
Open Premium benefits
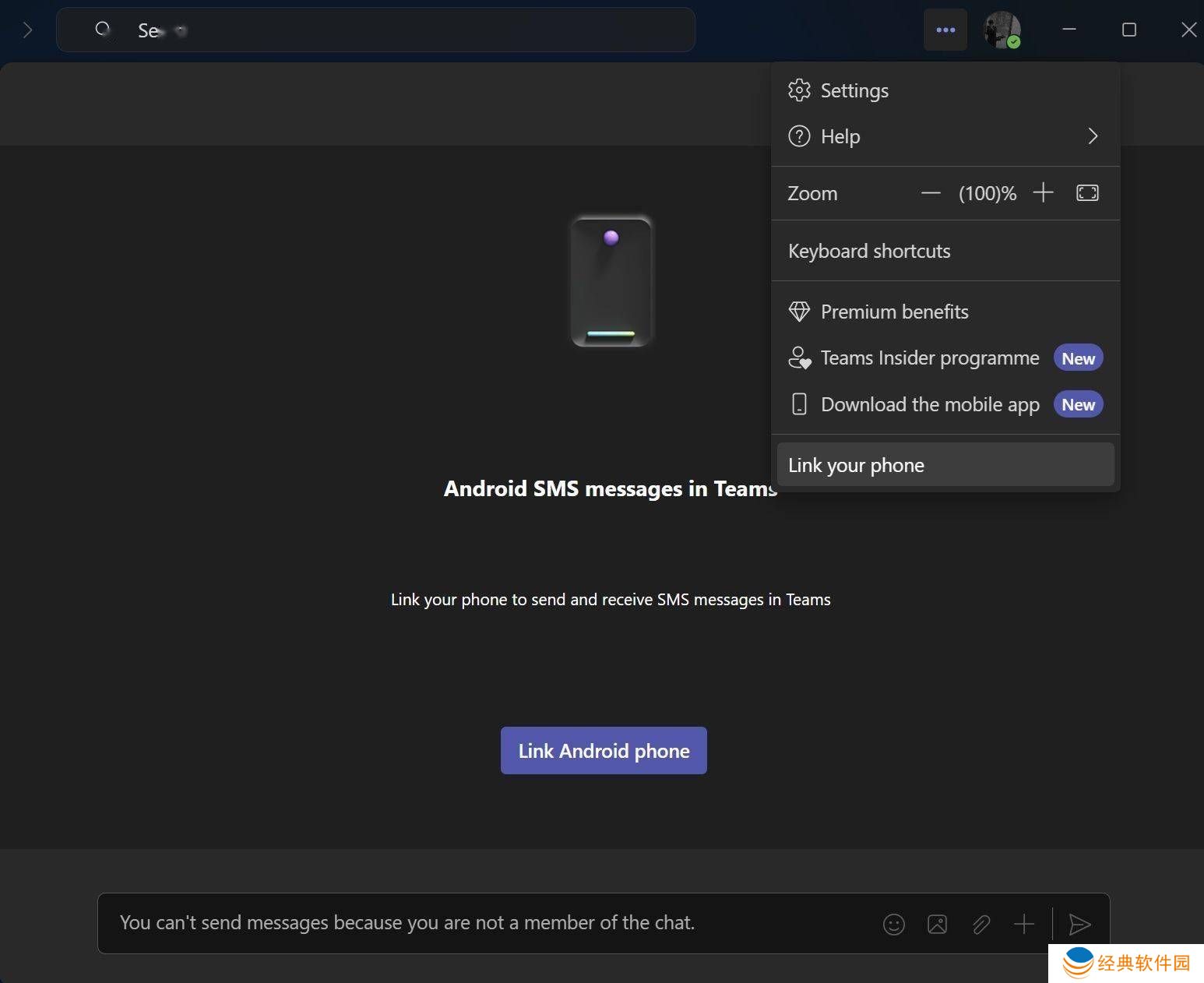pyautogui.click(x=945, y=312)
